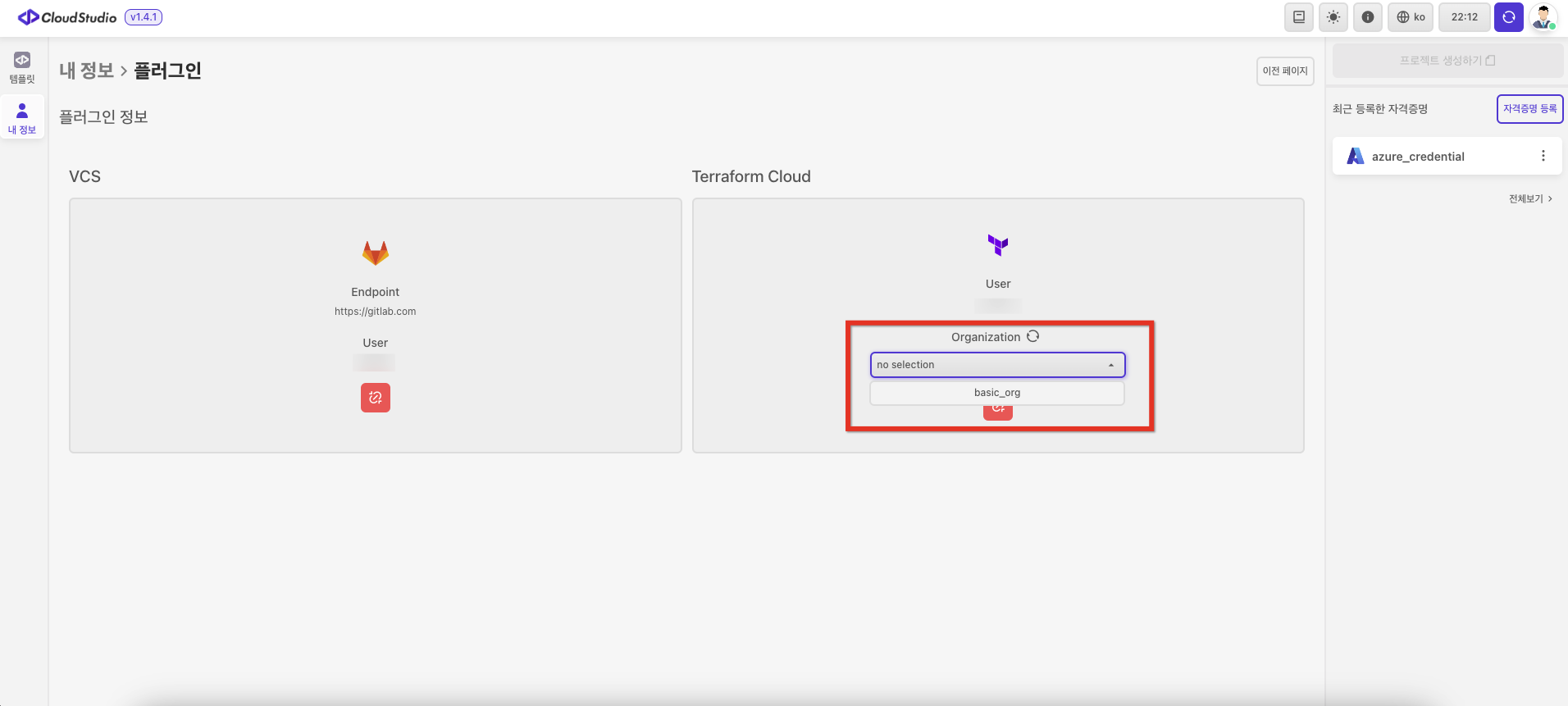1568x706 pixels.
Task: Click the 22:12 session timer
Action: click(x=1464, y=17)
